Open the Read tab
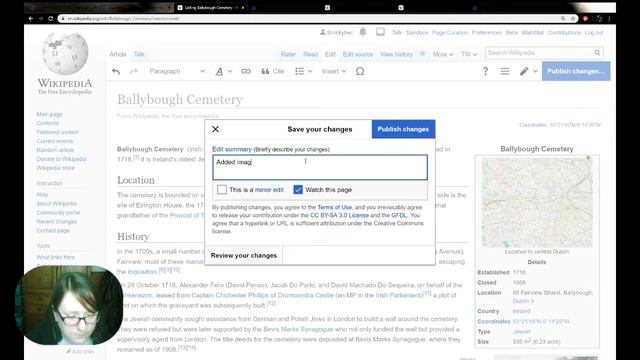 310,54
